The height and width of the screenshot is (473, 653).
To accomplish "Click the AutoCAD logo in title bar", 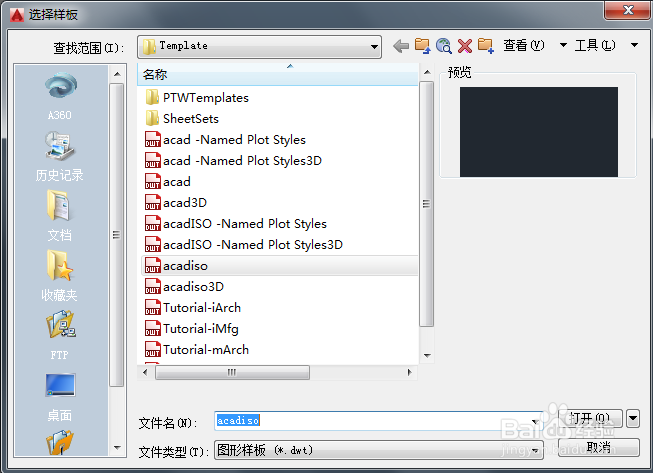I will (x=17, y=15).
